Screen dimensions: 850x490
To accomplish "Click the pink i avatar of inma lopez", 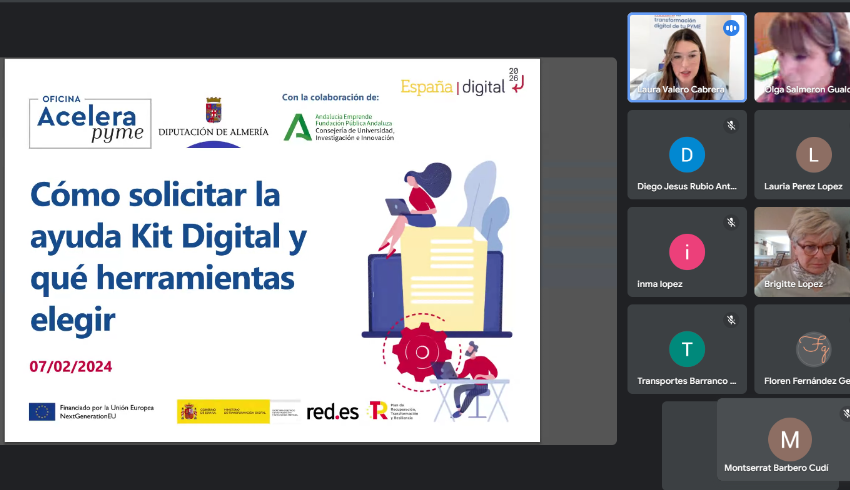I will [687, 252].
